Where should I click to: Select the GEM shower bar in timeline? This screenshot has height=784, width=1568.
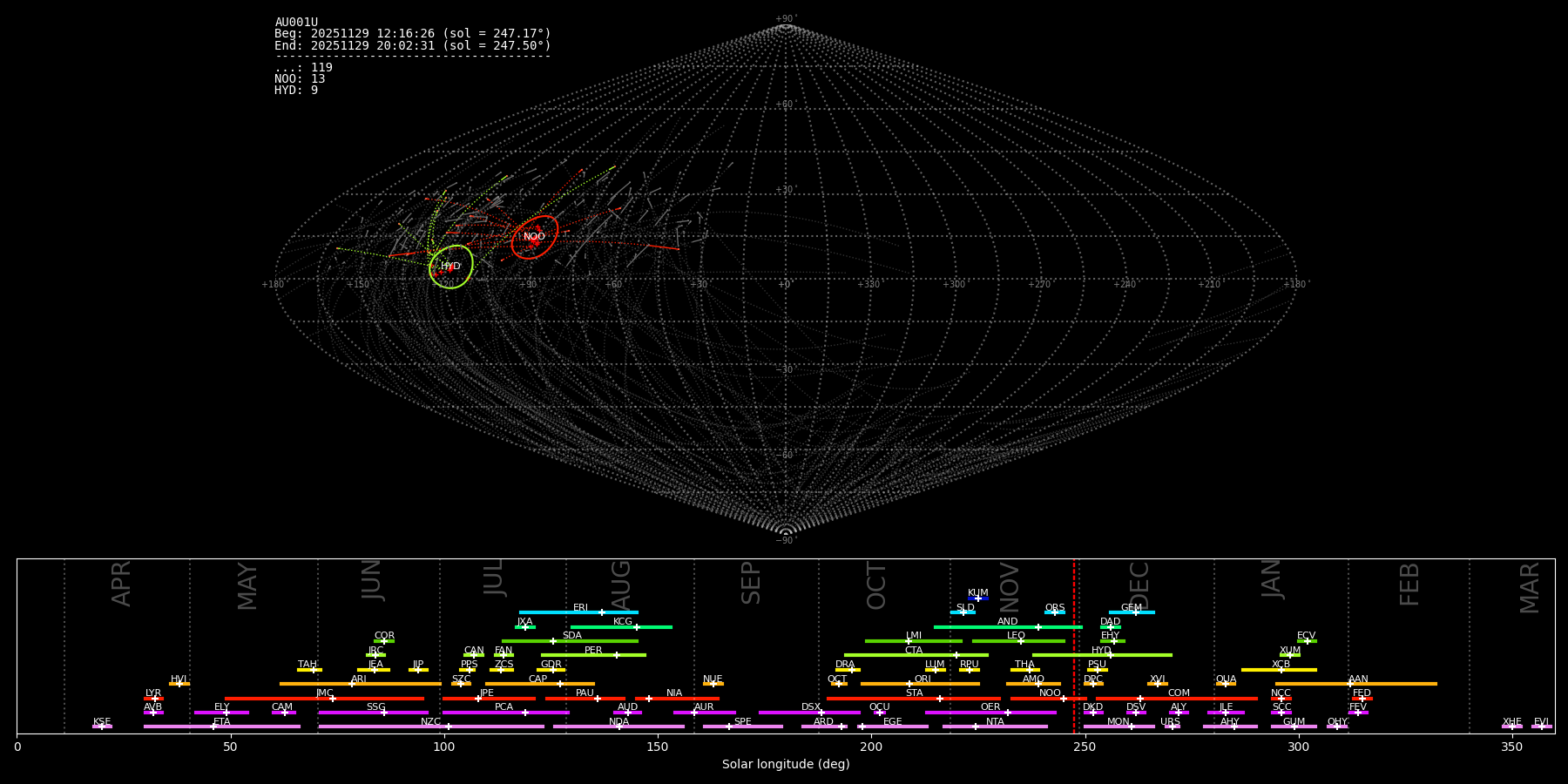coord(1132,612)
